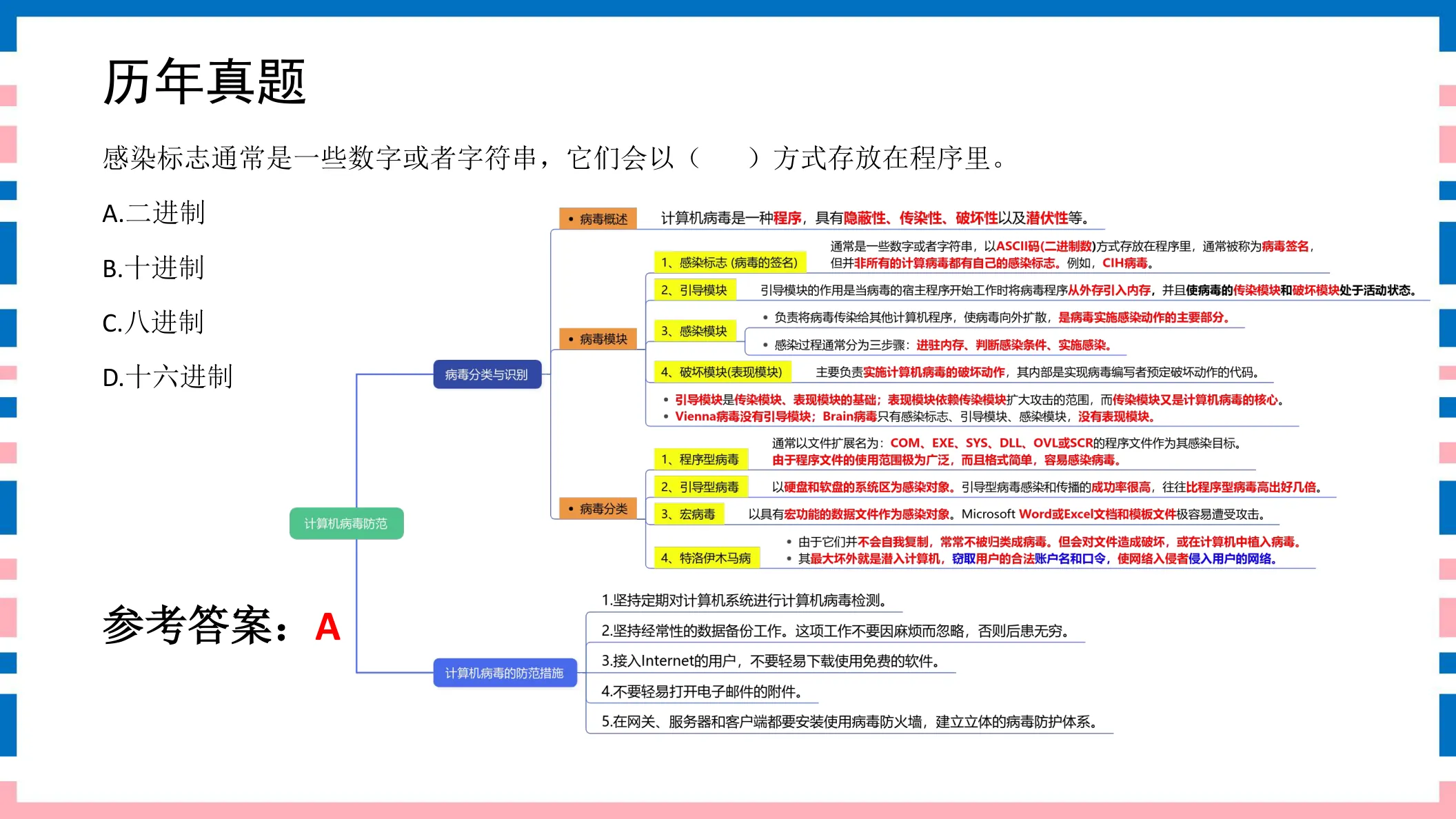Click measure 1.坚持定期对计算机系统进行计算机病毒检测

point(745,600)
